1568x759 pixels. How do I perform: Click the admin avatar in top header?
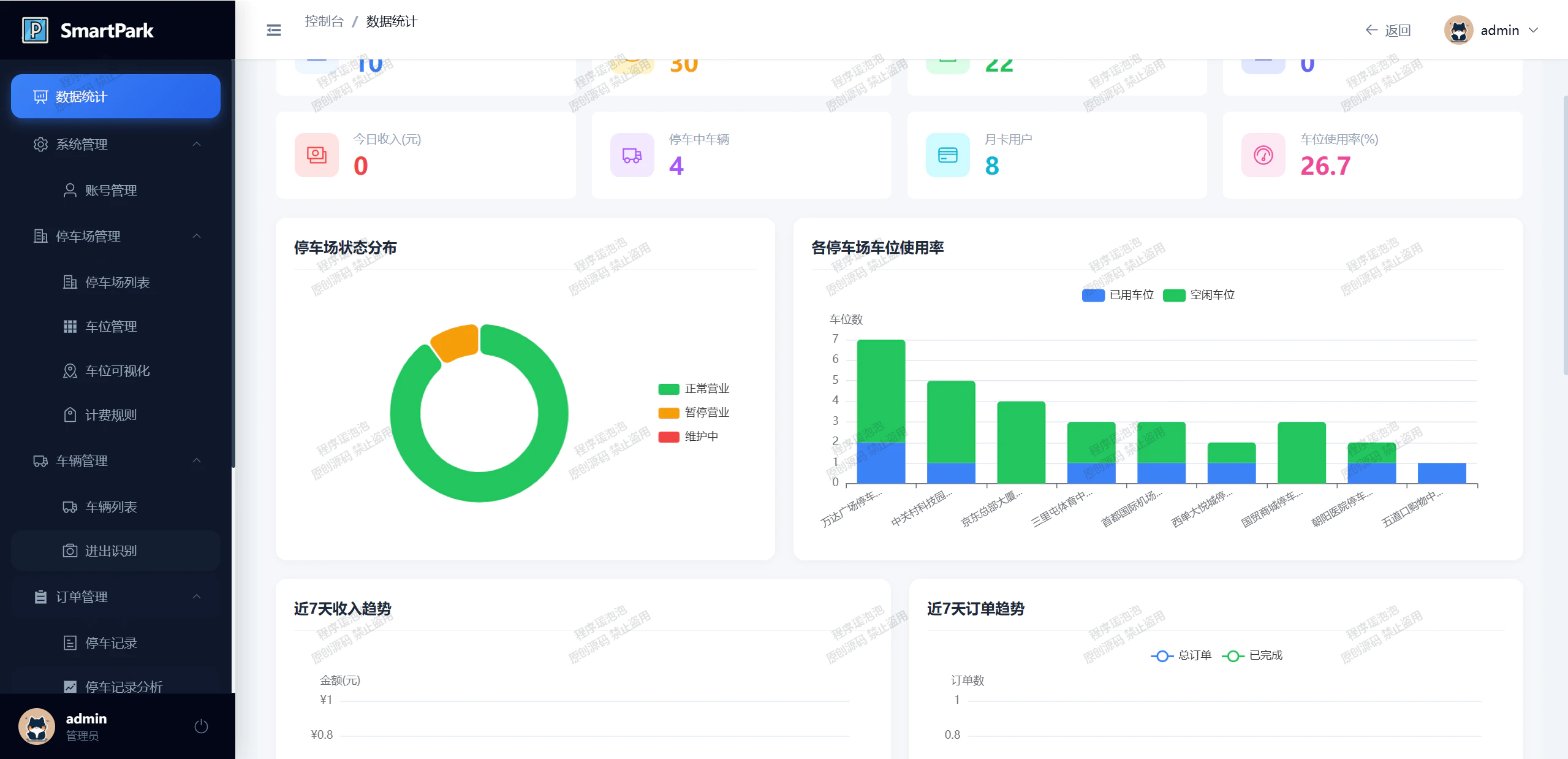(1458, 30)
